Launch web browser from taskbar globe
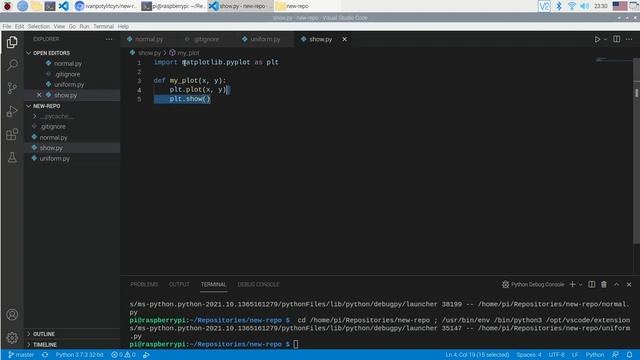640x360 pixels. point(22,6)
